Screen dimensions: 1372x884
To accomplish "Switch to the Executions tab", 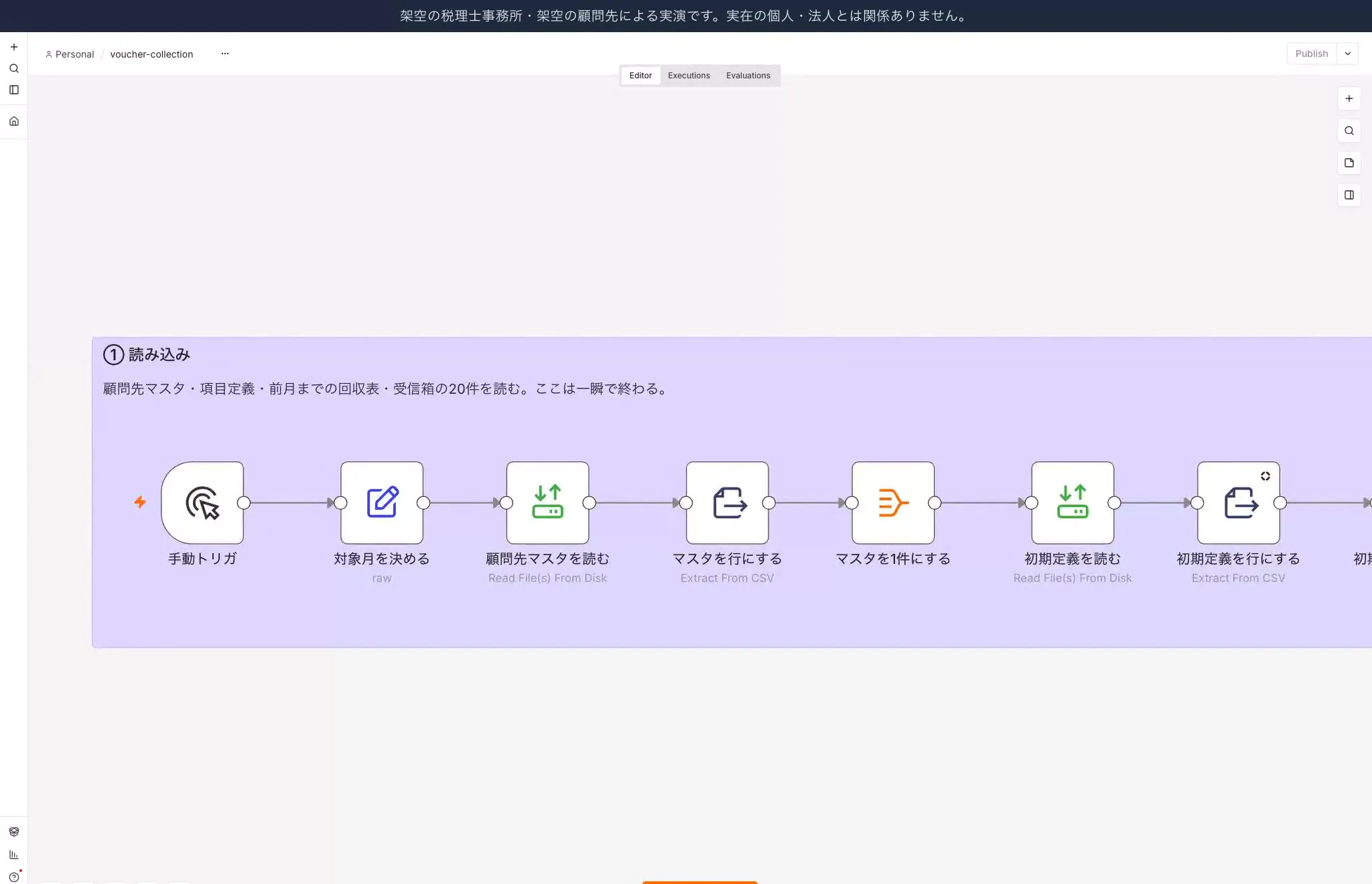I will click(x=689, y=76).
